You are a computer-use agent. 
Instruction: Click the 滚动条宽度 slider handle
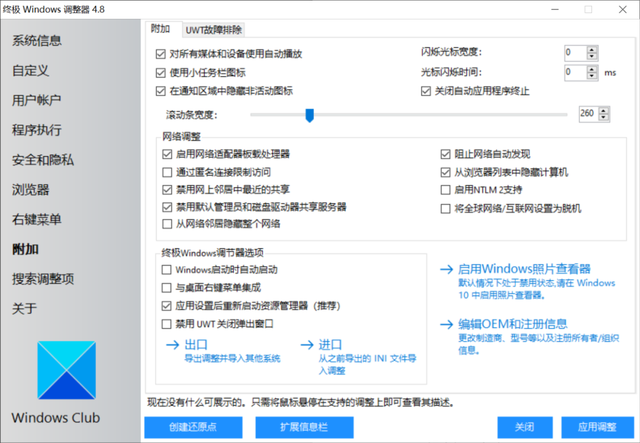click(x=310, y=116)
